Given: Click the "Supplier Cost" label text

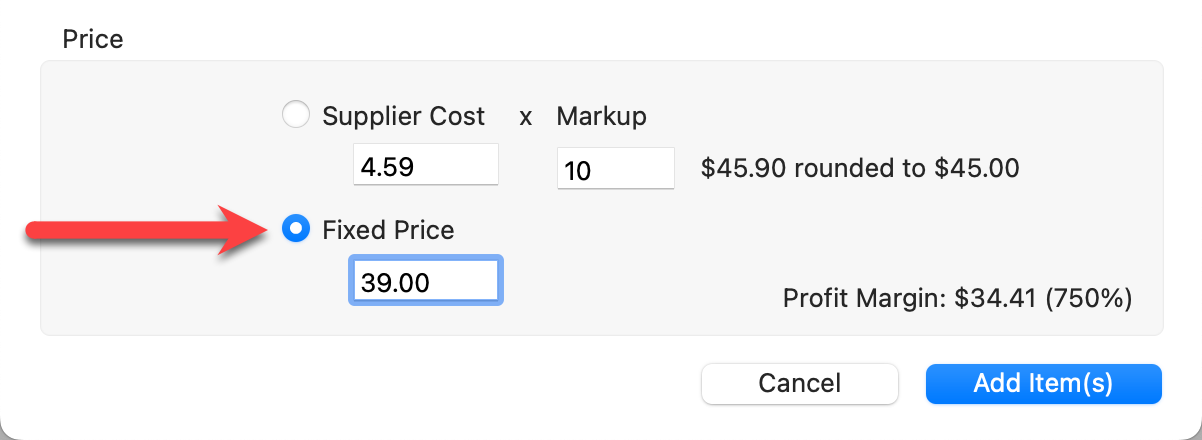Looking at the screenshot, I should (403, 116).
